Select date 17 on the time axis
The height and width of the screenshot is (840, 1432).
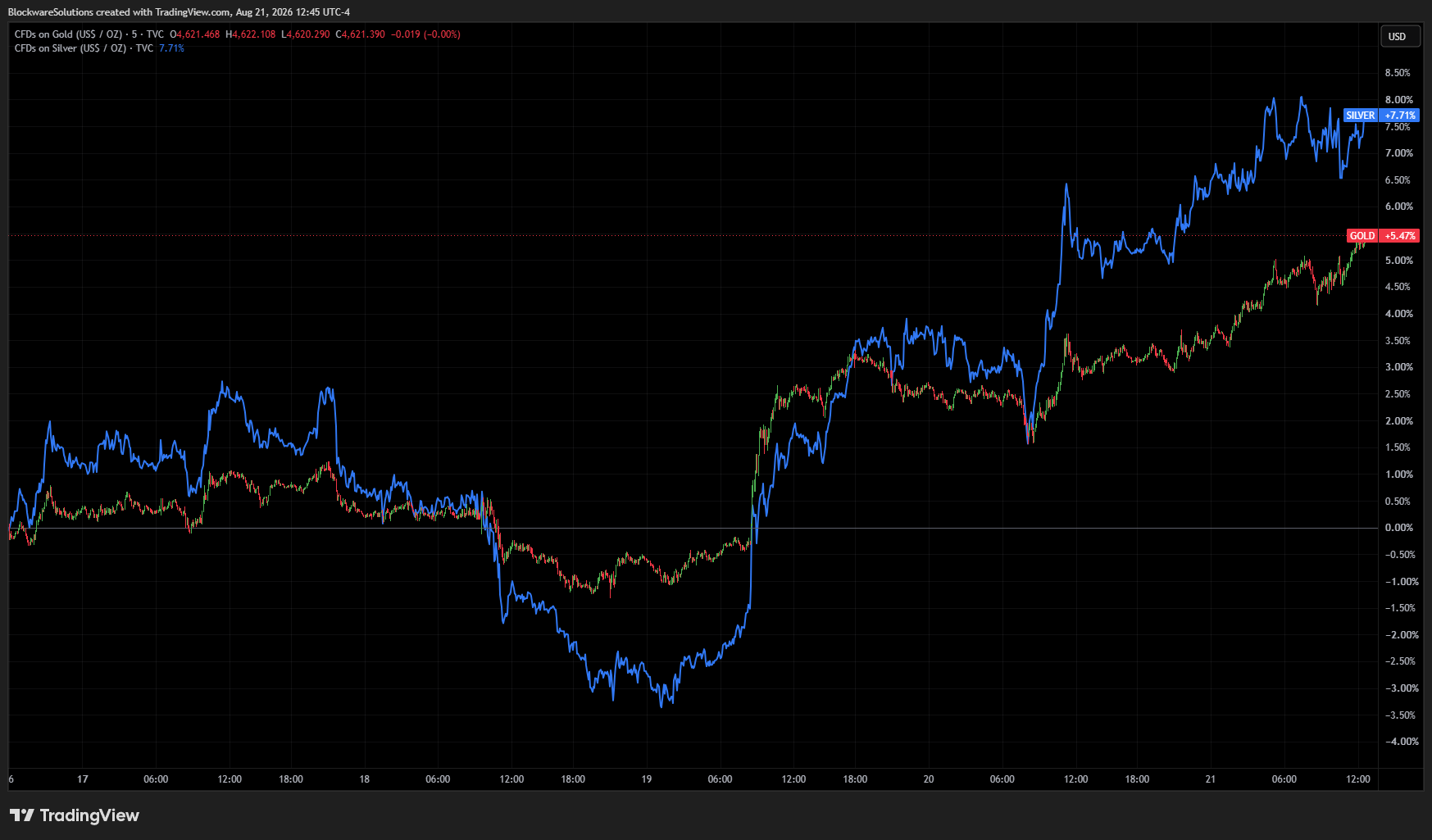click(83, 779)
